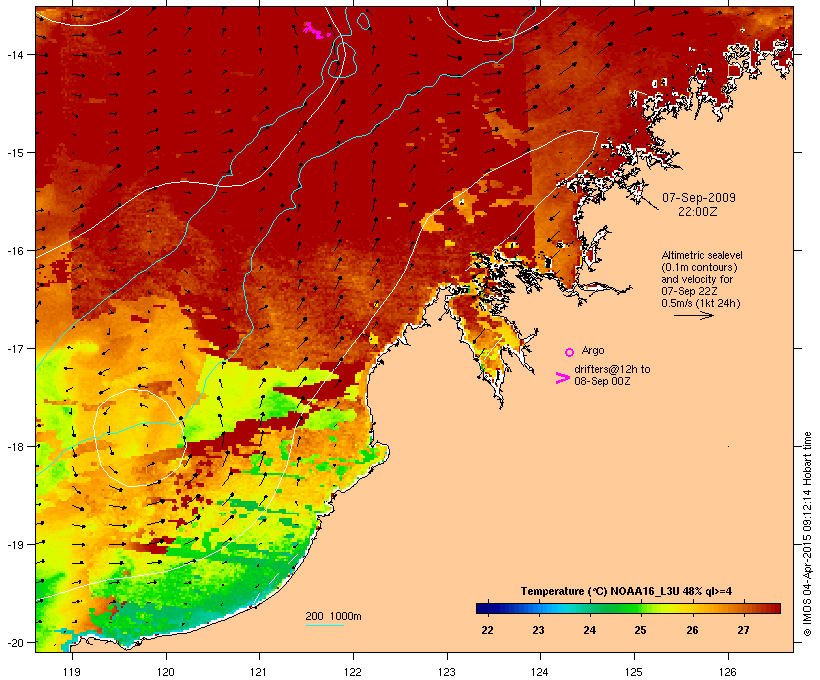Viewport: 820px width, 680px height.
Task: Click the 'drifters@12h to' label
Action: [612, 369]
